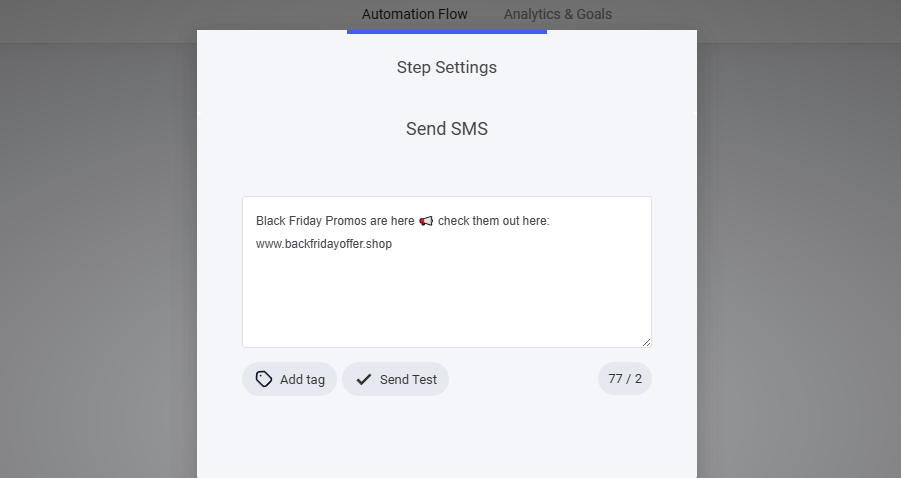901x478 pixels.
Task: Click the tag icon beside Add tag
Action: (x=264, y=379)
